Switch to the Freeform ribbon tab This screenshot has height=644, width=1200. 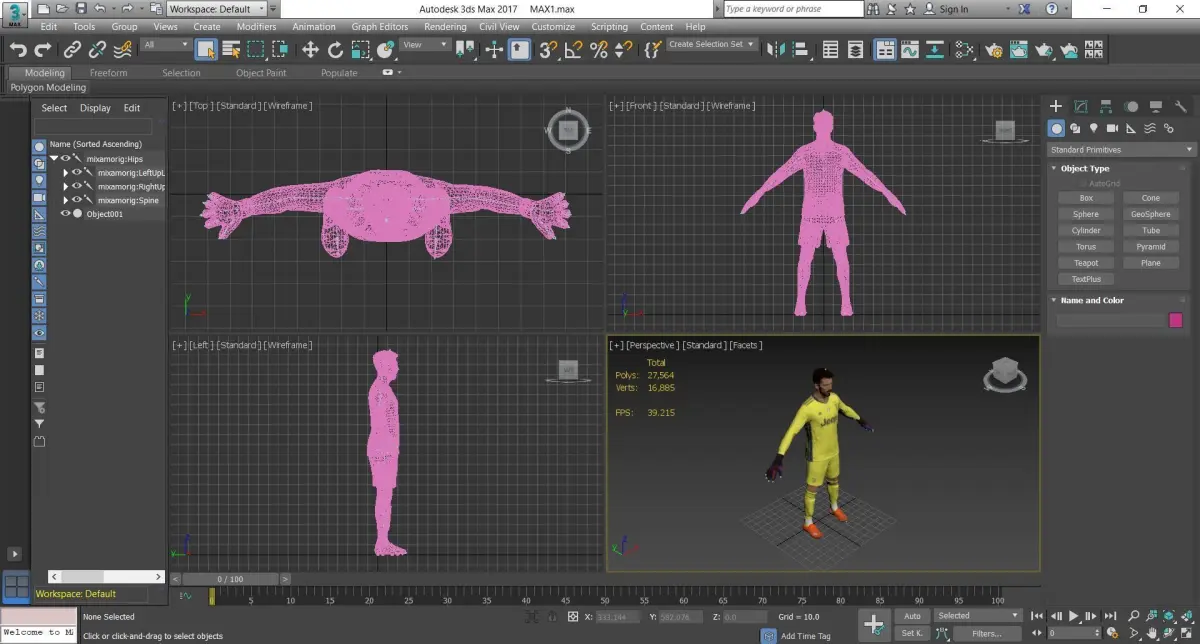coord(108,73)
